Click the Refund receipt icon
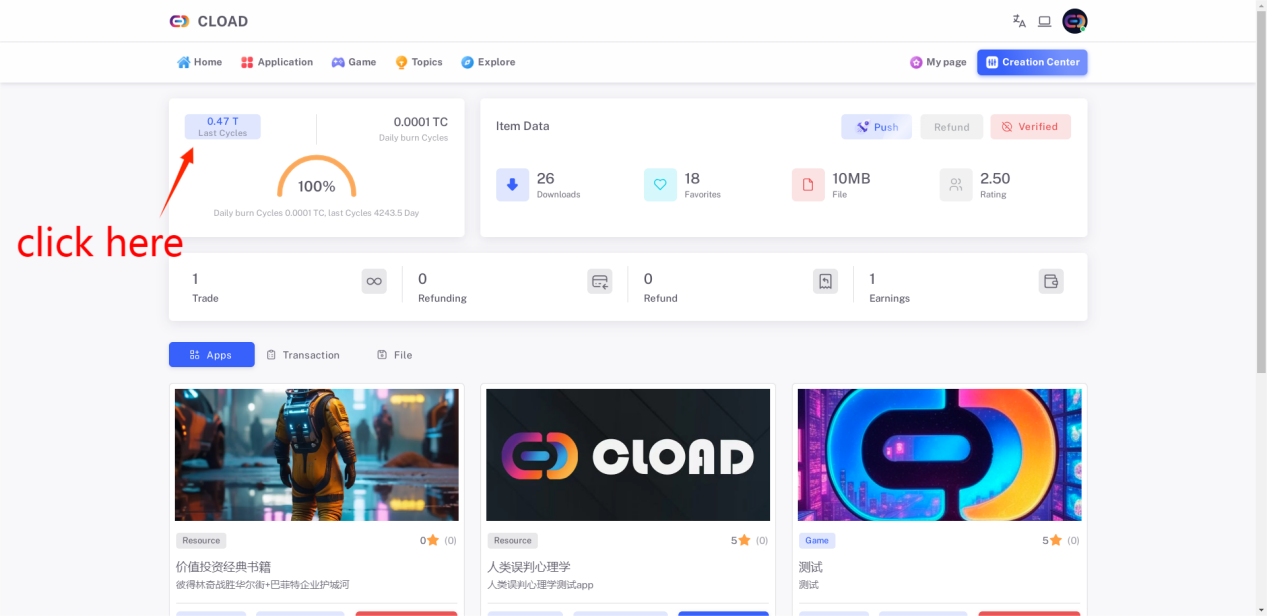This screenshot has width=1267, height=616. pos(826,282)
